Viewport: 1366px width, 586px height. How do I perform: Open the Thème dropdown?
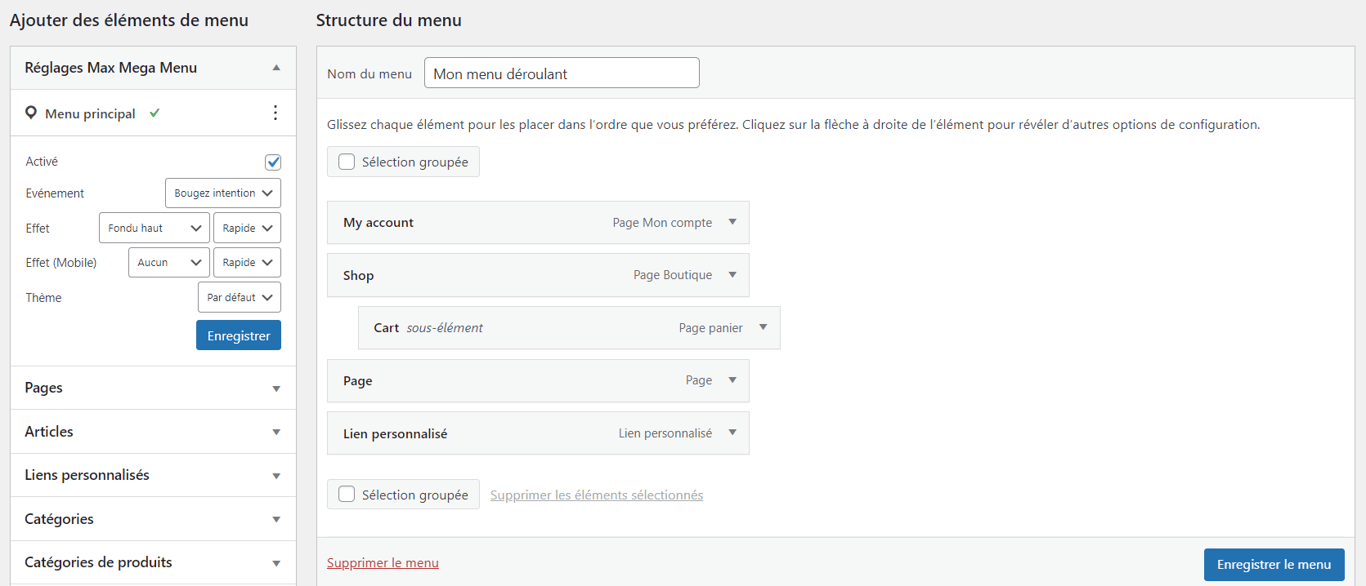[x=239, y=297]
